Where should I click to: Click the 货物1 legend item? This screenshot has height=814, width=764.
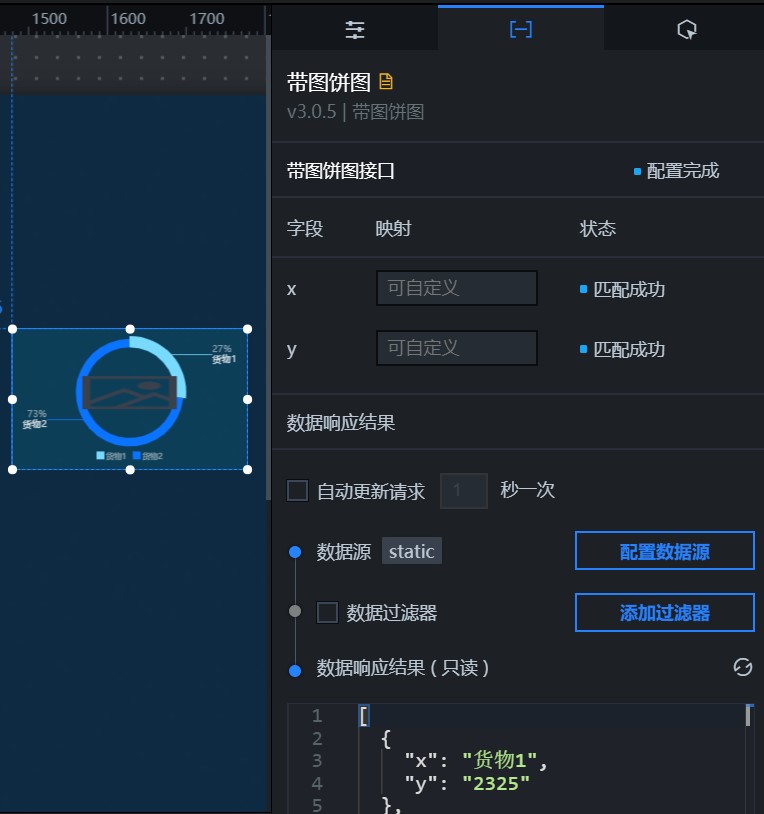[111, 456]
